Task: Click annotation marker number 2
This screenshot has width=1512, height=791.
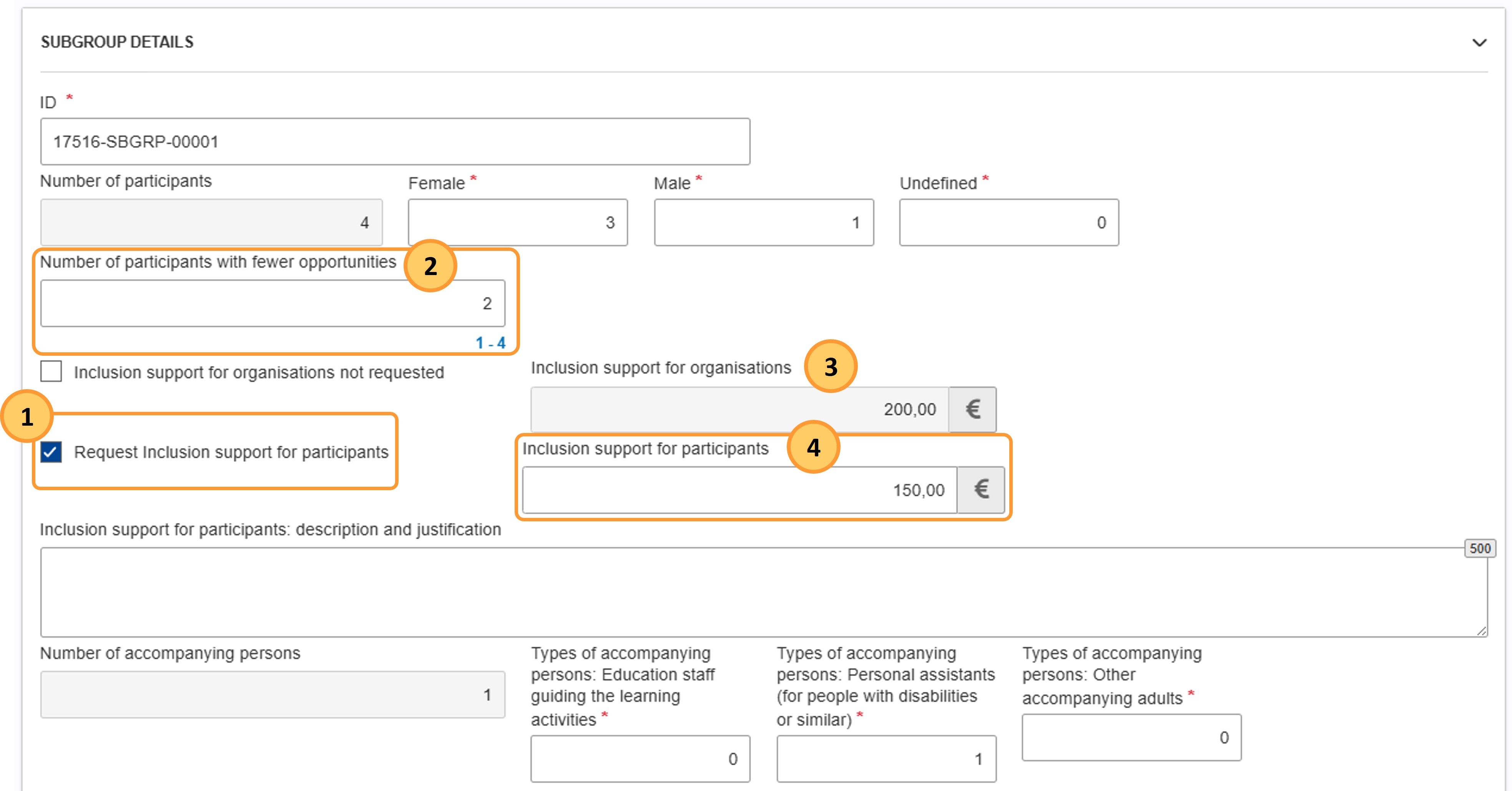Action: point(430,266)
